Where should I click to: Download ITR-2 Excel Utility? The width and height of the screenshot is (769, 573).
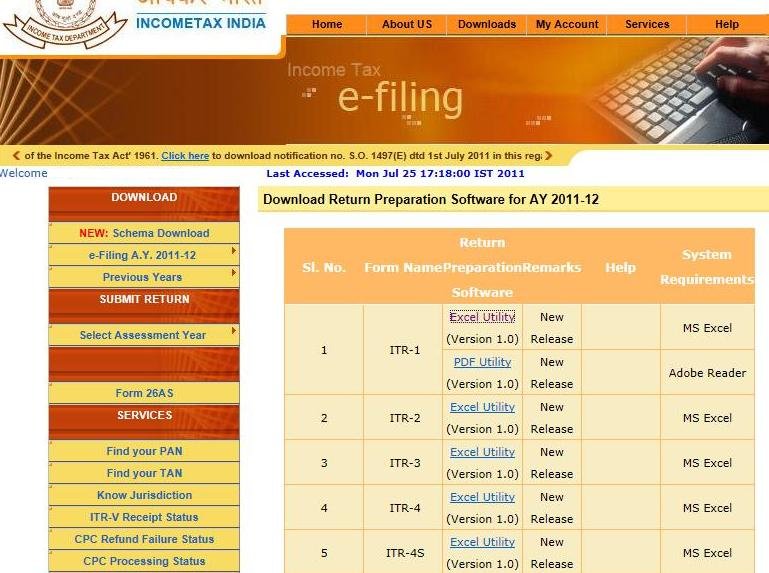pyautogui.click(x=482, y=407)
